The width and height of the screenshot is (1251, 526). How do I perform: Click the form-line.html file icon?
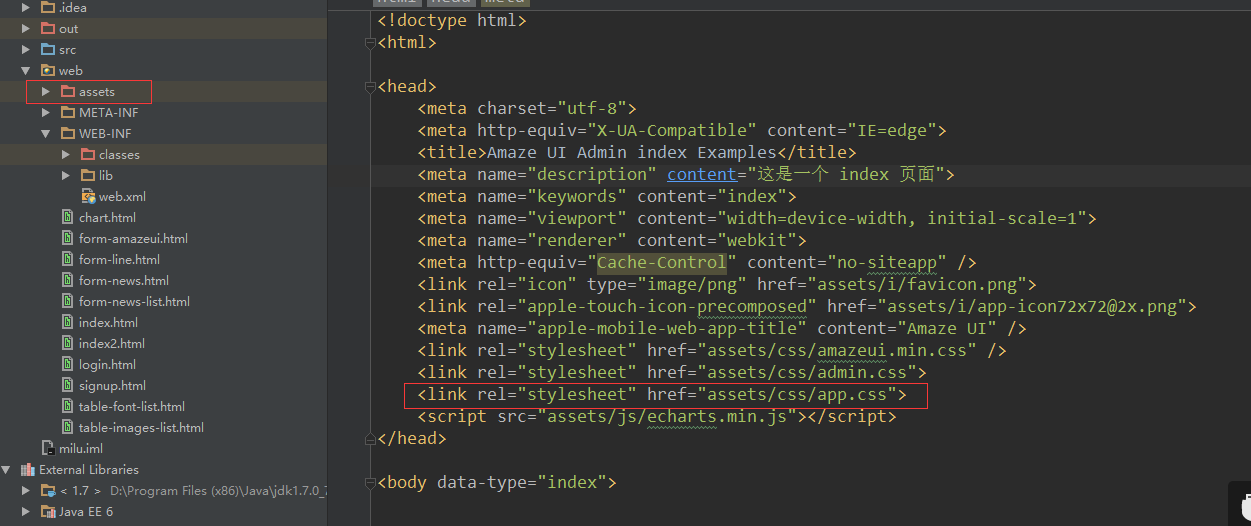tap(69, 259)
